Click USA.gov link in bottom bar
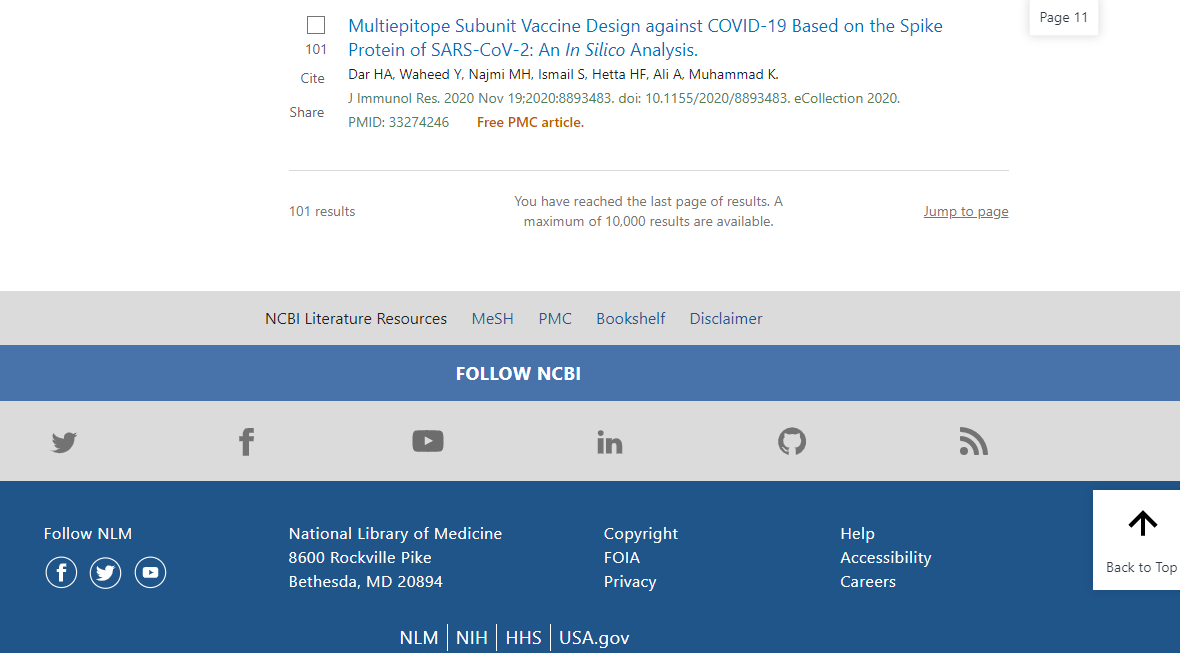Viewport: 1180px width, 653px height. 594,638
